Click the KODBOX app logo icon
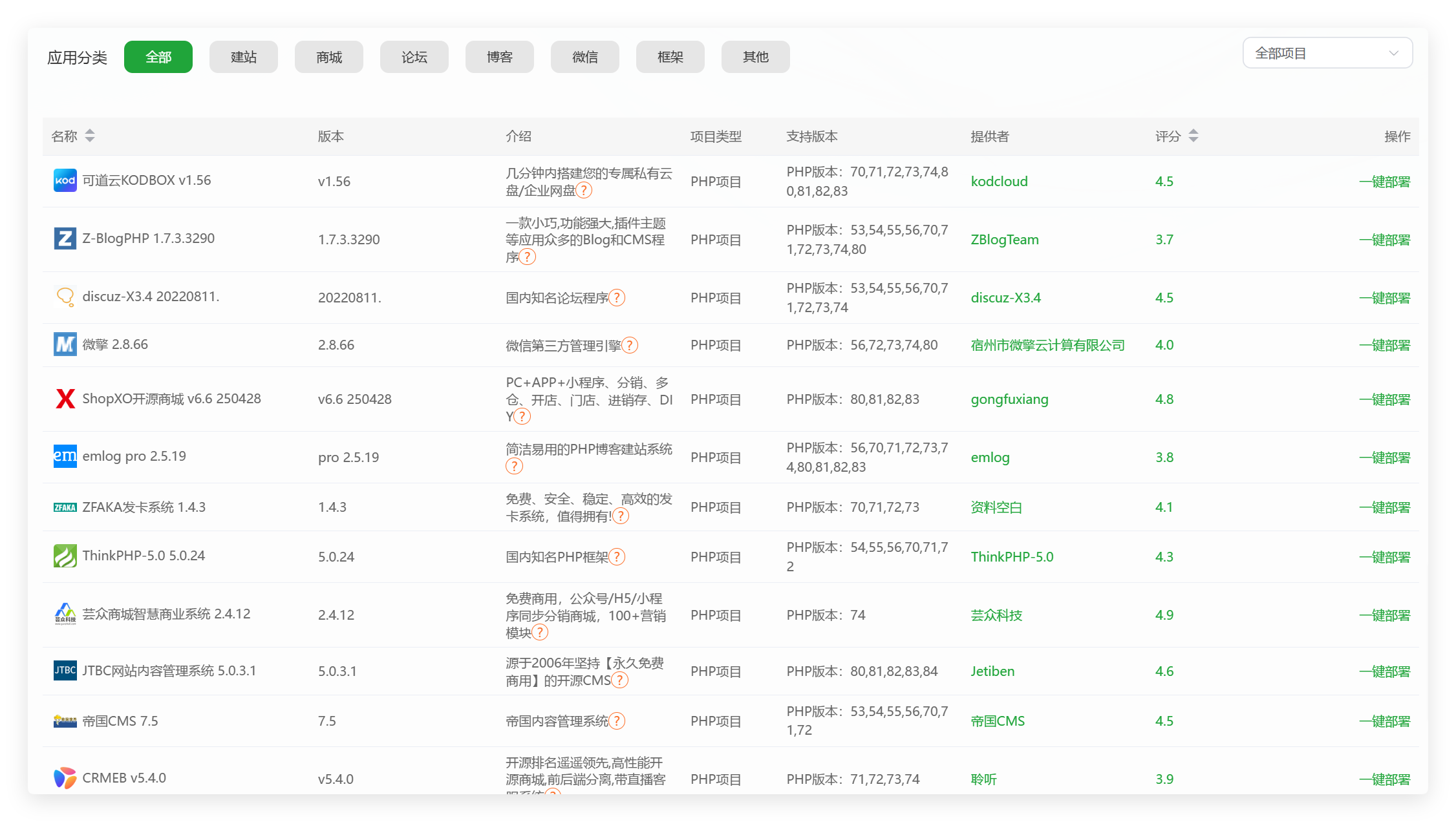 (65, 180)
